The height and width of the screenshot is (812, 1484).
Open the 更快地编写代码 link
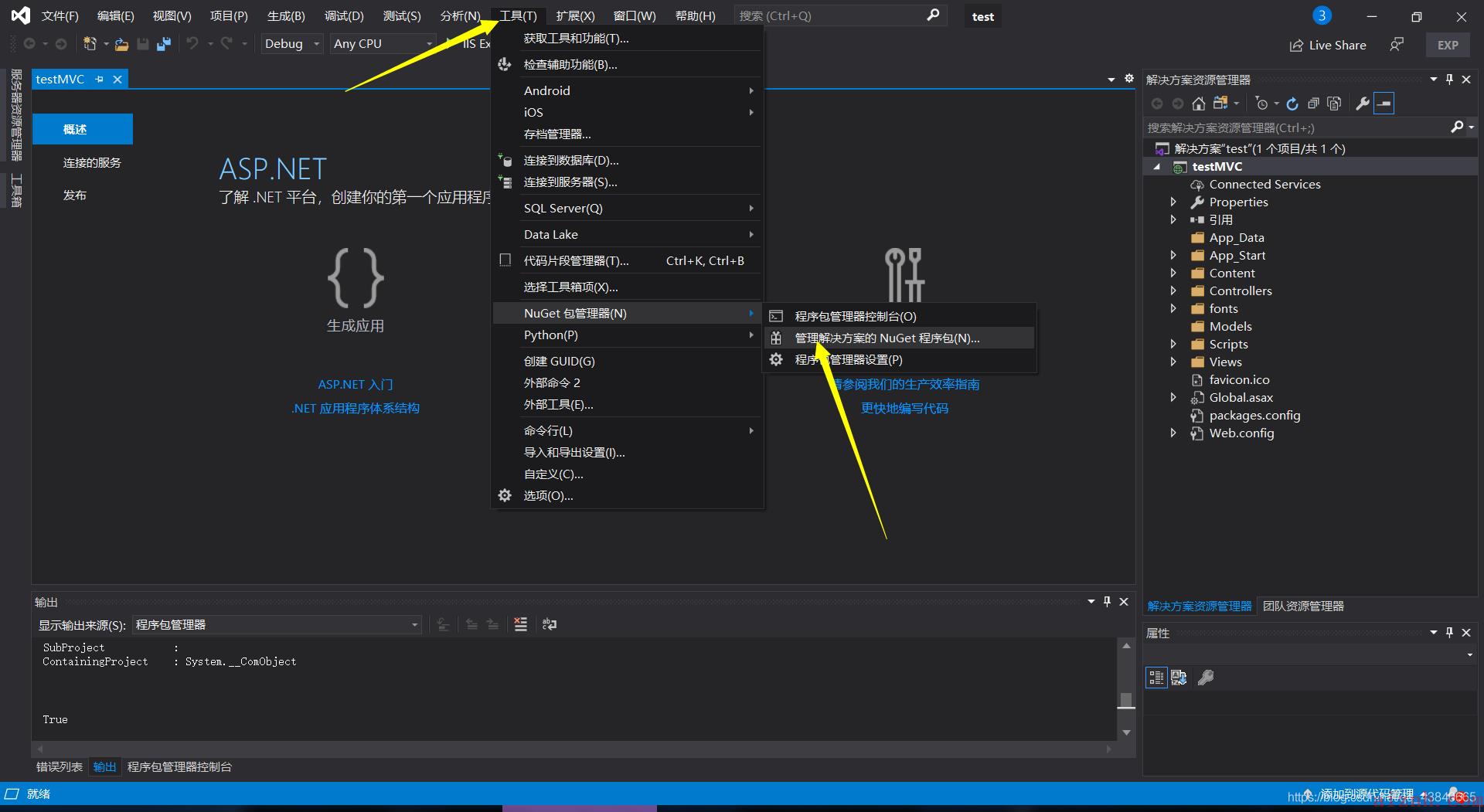click(904, 408)
